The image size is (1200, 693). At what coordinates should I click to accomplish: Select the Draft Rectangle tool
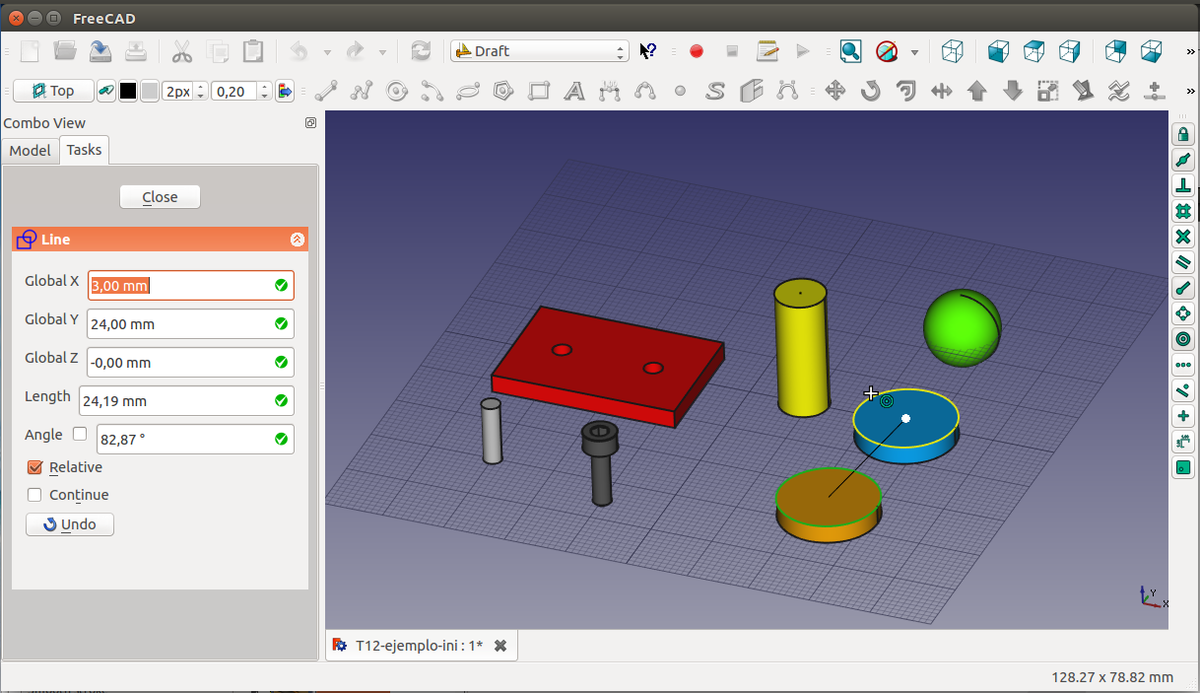point(539,91)
